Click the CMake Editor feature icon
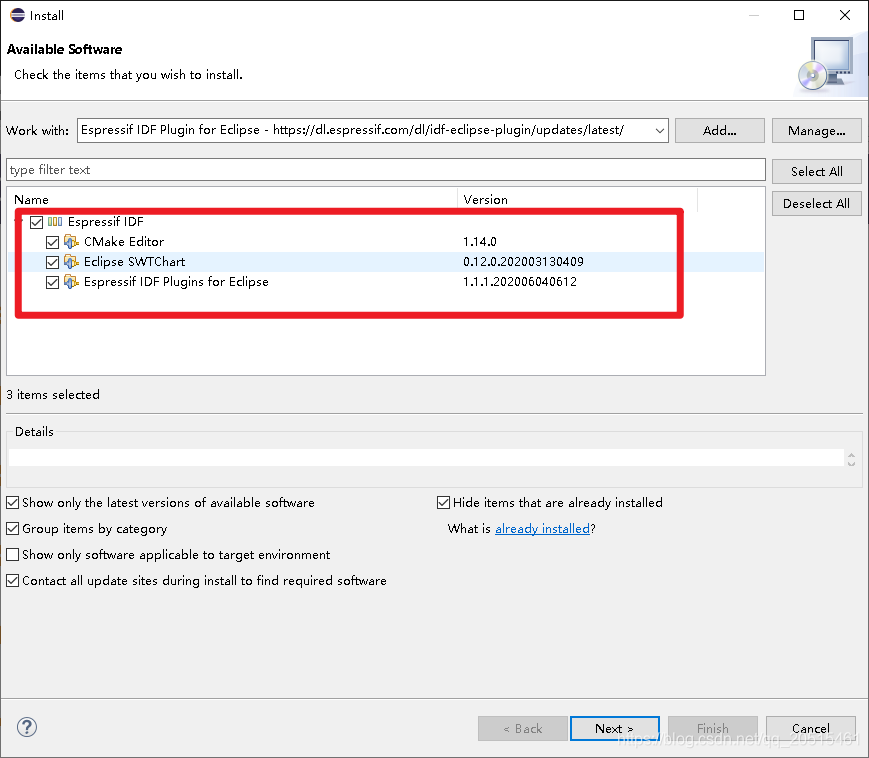Image resolution: width=869 pixels, height=758 pixels. 71,242
